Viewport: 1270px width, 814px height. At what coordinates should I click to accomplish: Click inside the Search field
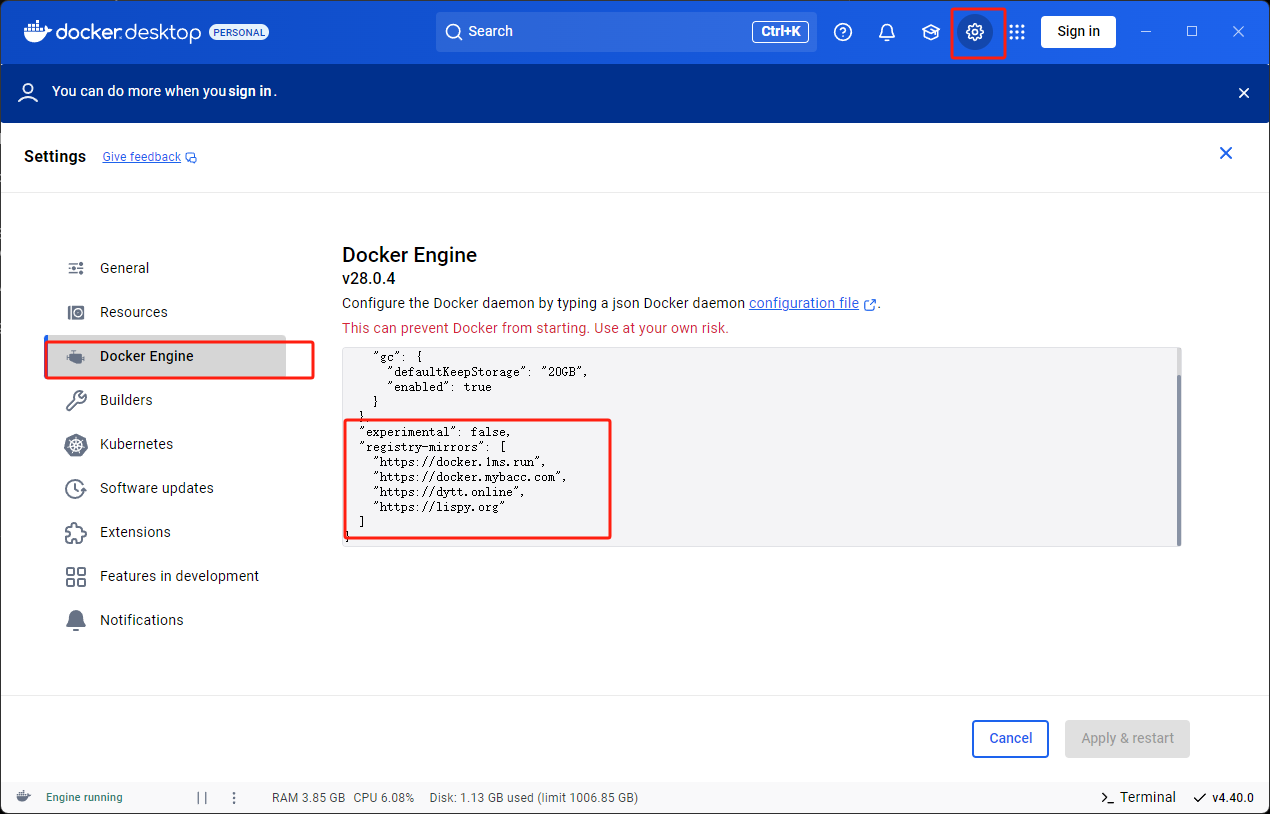pyautogui.click(x=626, y=32)
